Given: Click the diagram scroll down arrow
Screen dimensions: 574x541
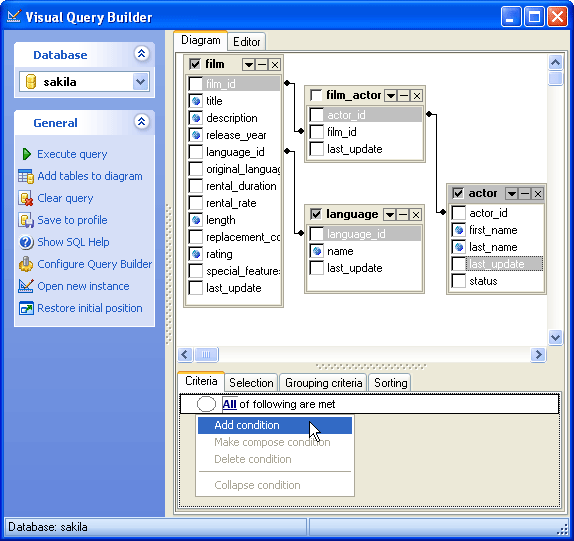Looking at the screenshot, I should pos(555,337).
